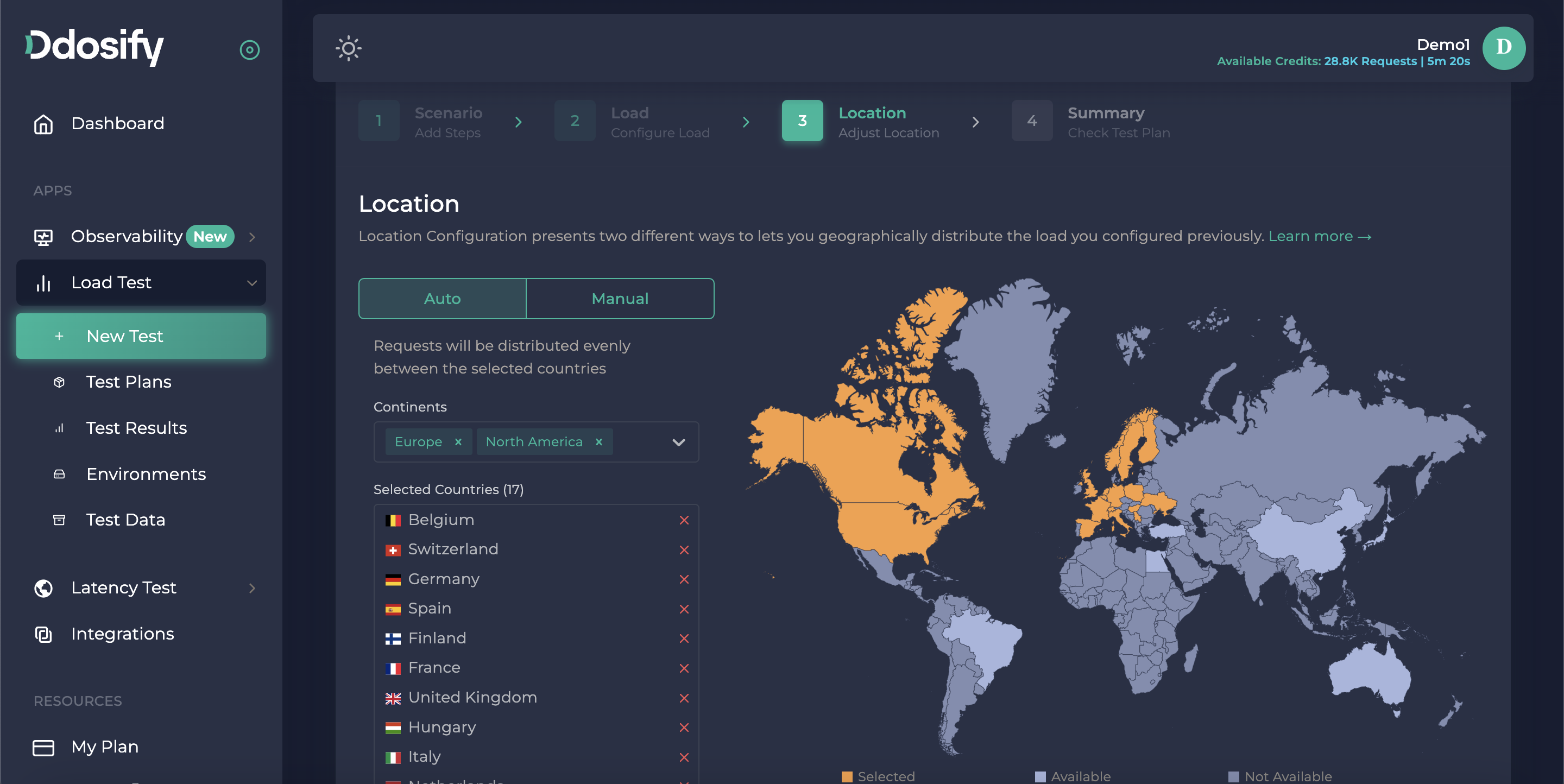Select Auto distribution mode
Viewport: 1564px width, 784px height.
point(442,299)
